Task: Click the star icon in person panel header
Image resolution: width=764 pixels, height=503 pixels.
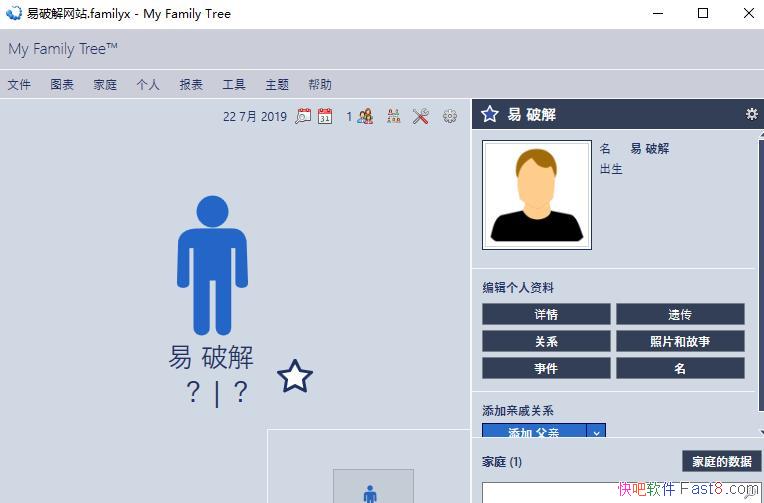Action: pos(490,114)
